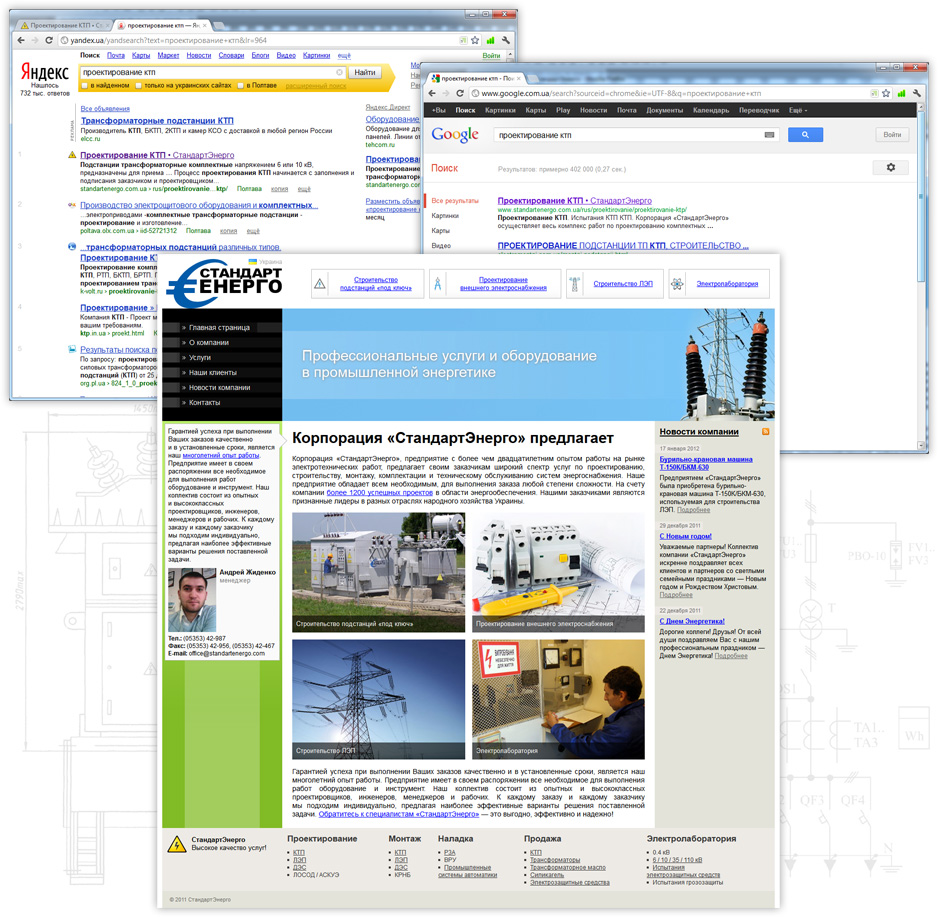Open Chrome wrench menu in Yandex window
The image size is (938, 917).
click(x=507, y=41)
